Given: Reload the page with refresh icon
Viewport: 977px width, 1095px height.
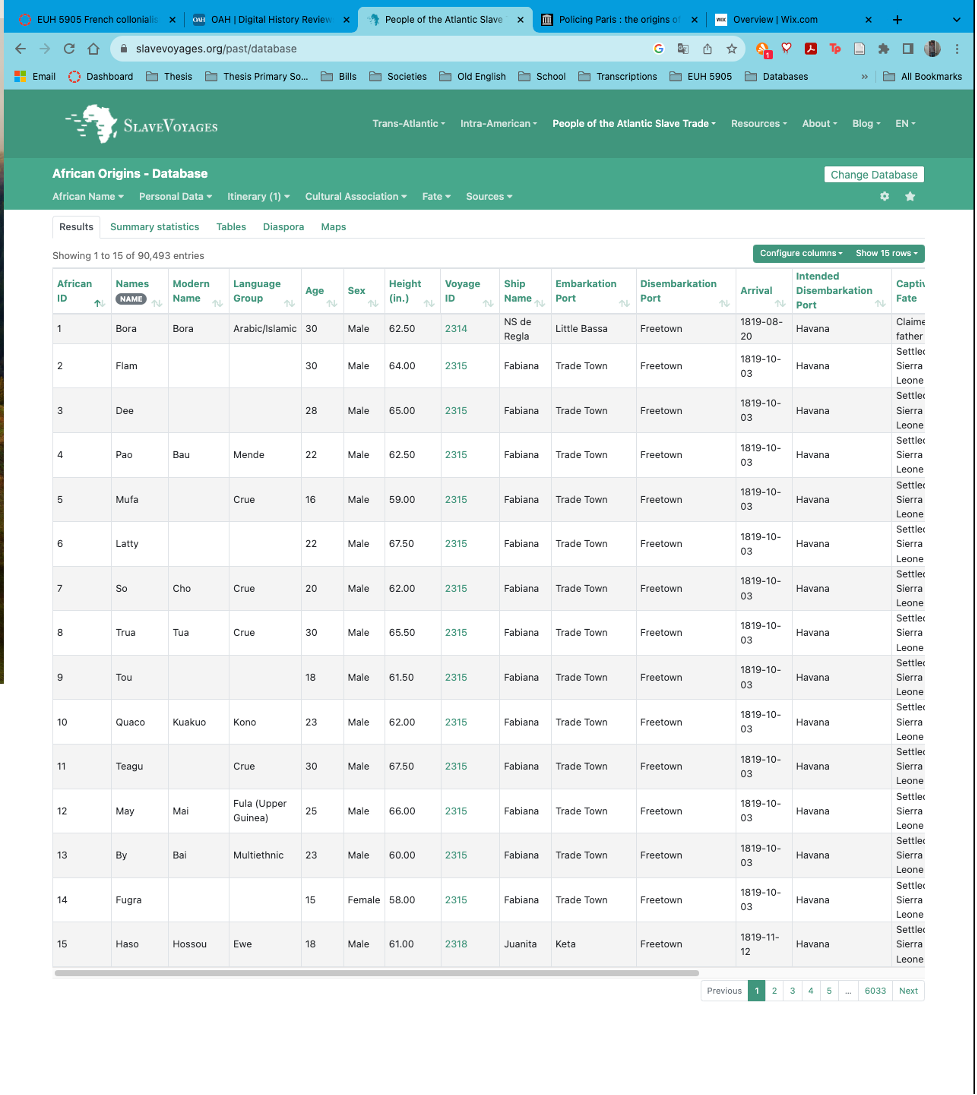Looking at the screenshot, I should click(69, 49).
